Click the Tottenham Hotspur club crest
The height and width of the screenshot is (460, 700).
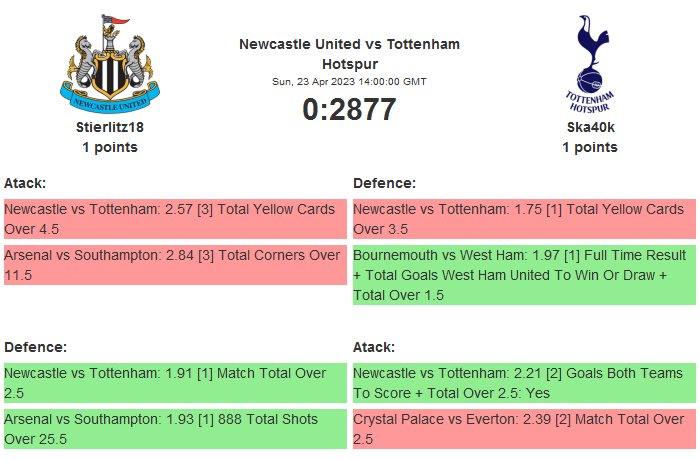(x=589, y=66)
